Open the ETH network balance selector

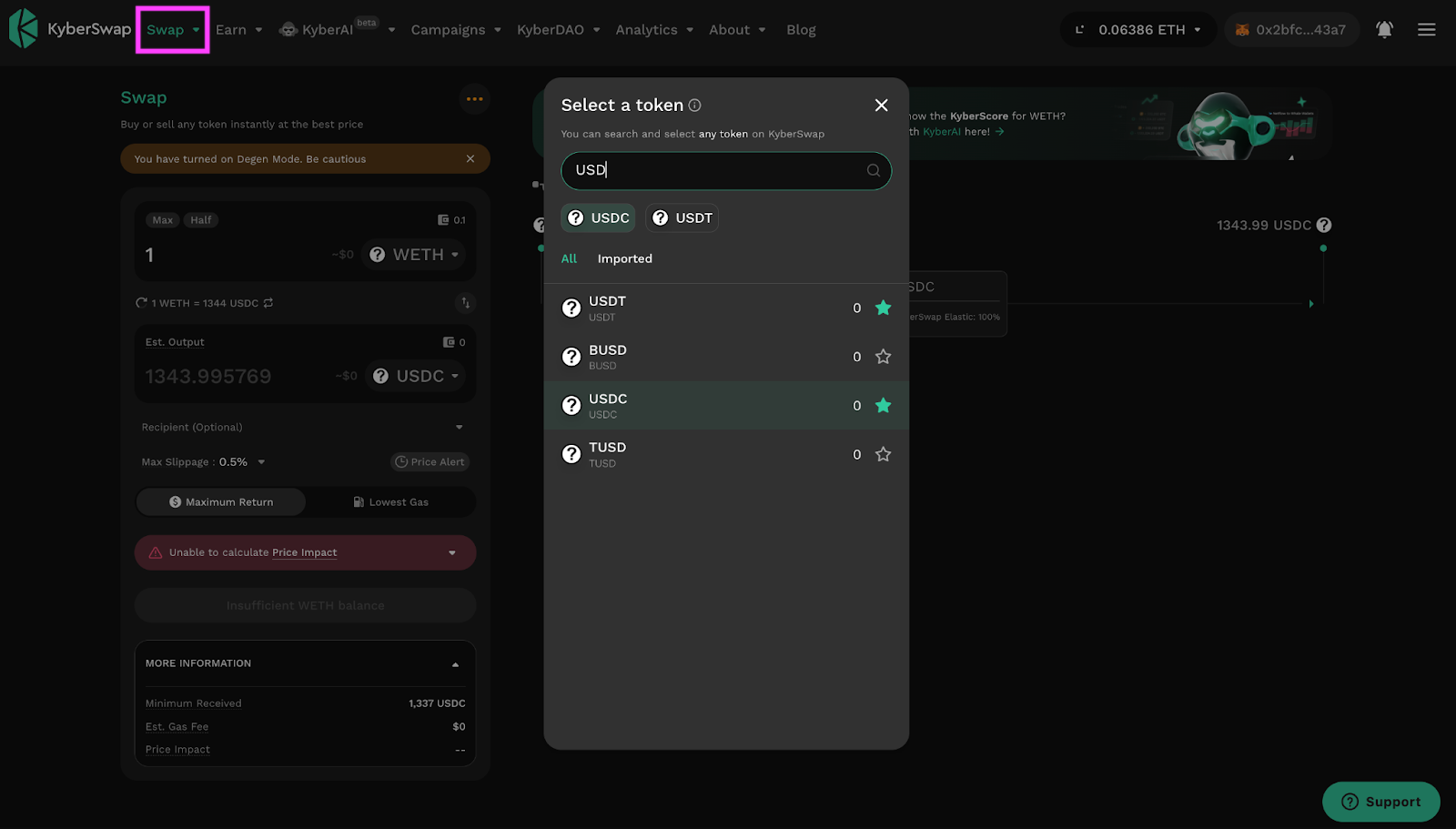[1137, 30]
